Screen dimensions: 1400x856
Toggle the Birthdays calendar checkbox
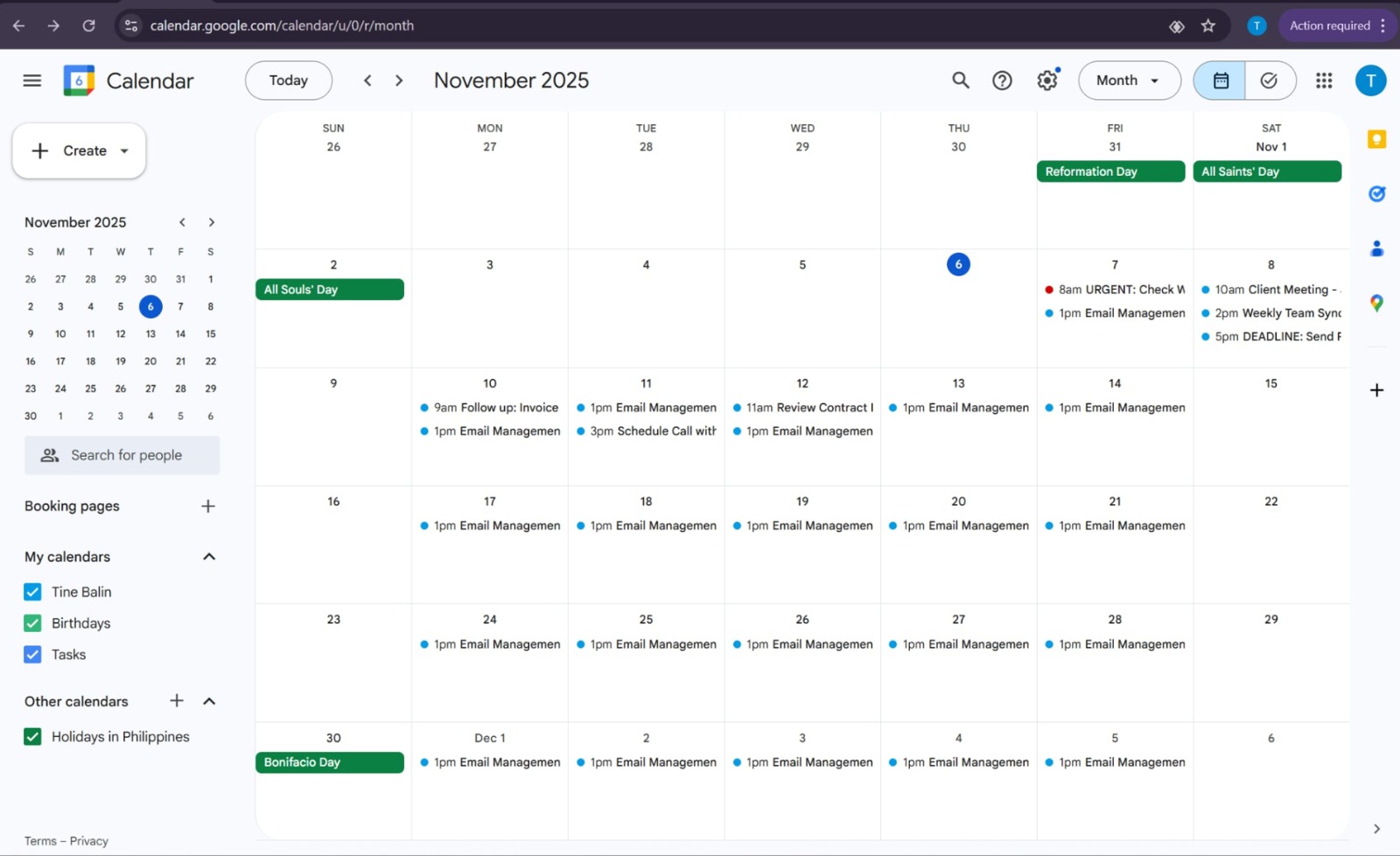point(32,623)
